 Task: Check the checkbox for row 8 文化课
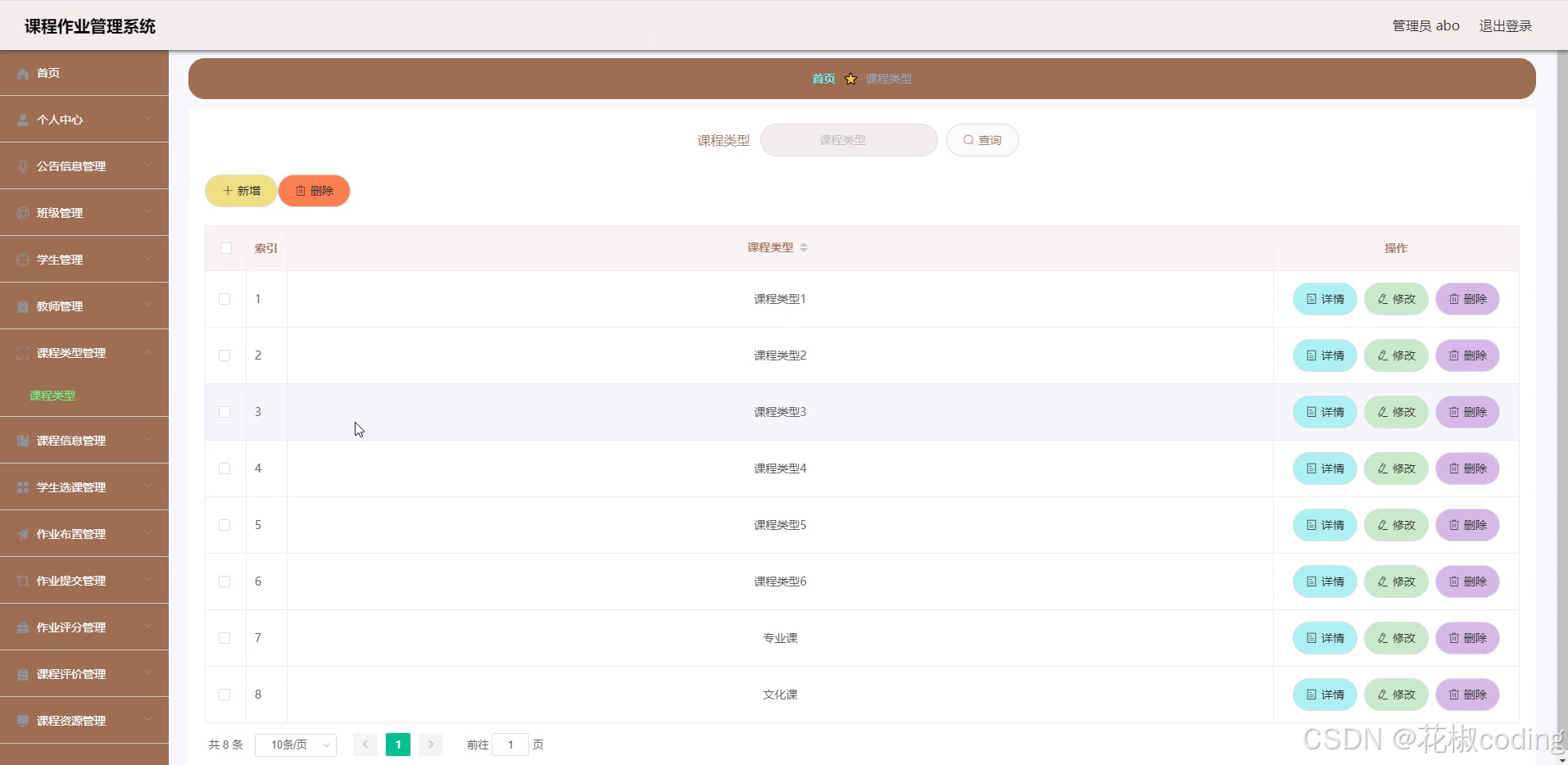[224, 695]
